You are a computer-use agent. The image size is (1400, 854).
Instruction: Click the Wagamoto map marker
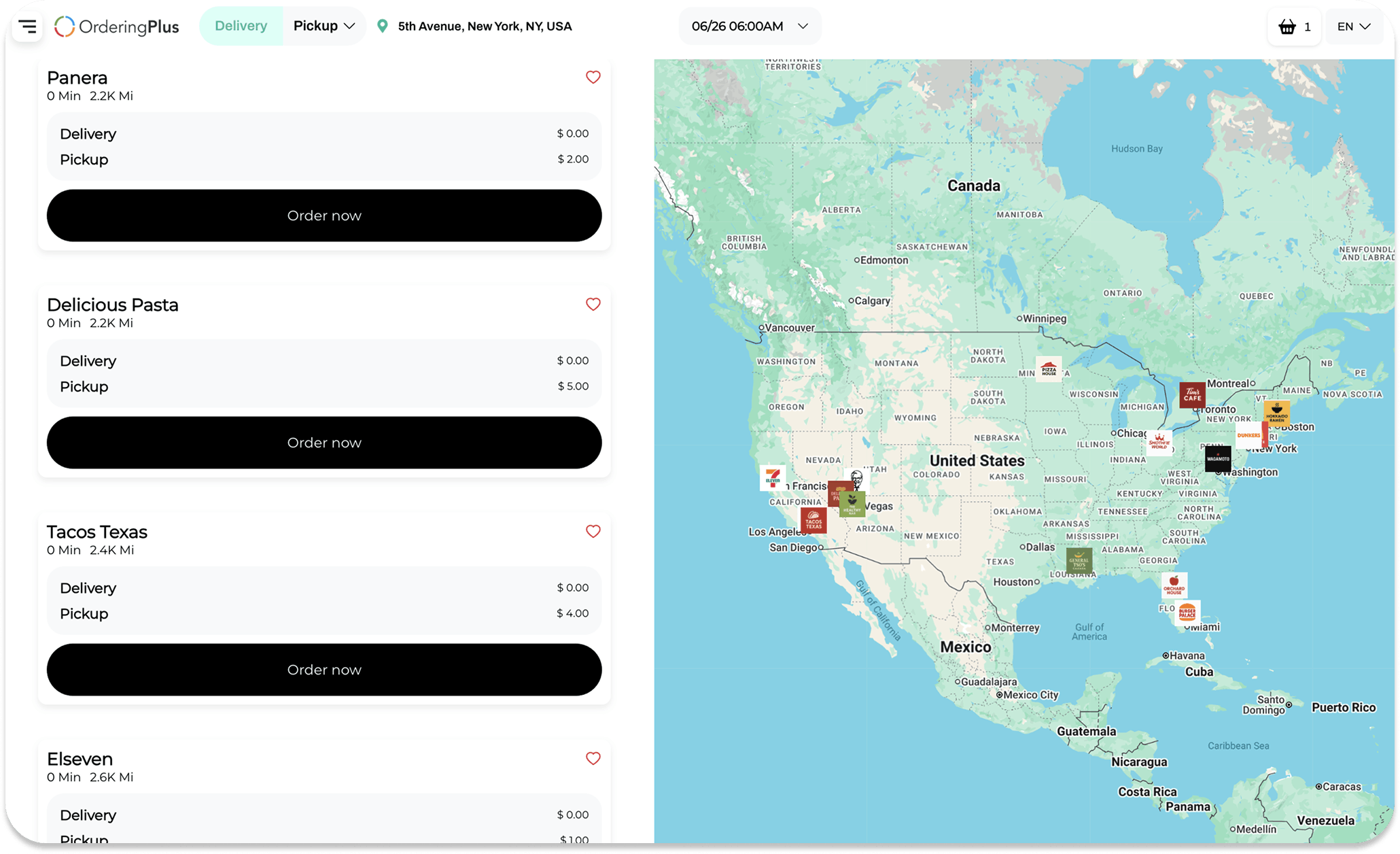coord(1217,459)
